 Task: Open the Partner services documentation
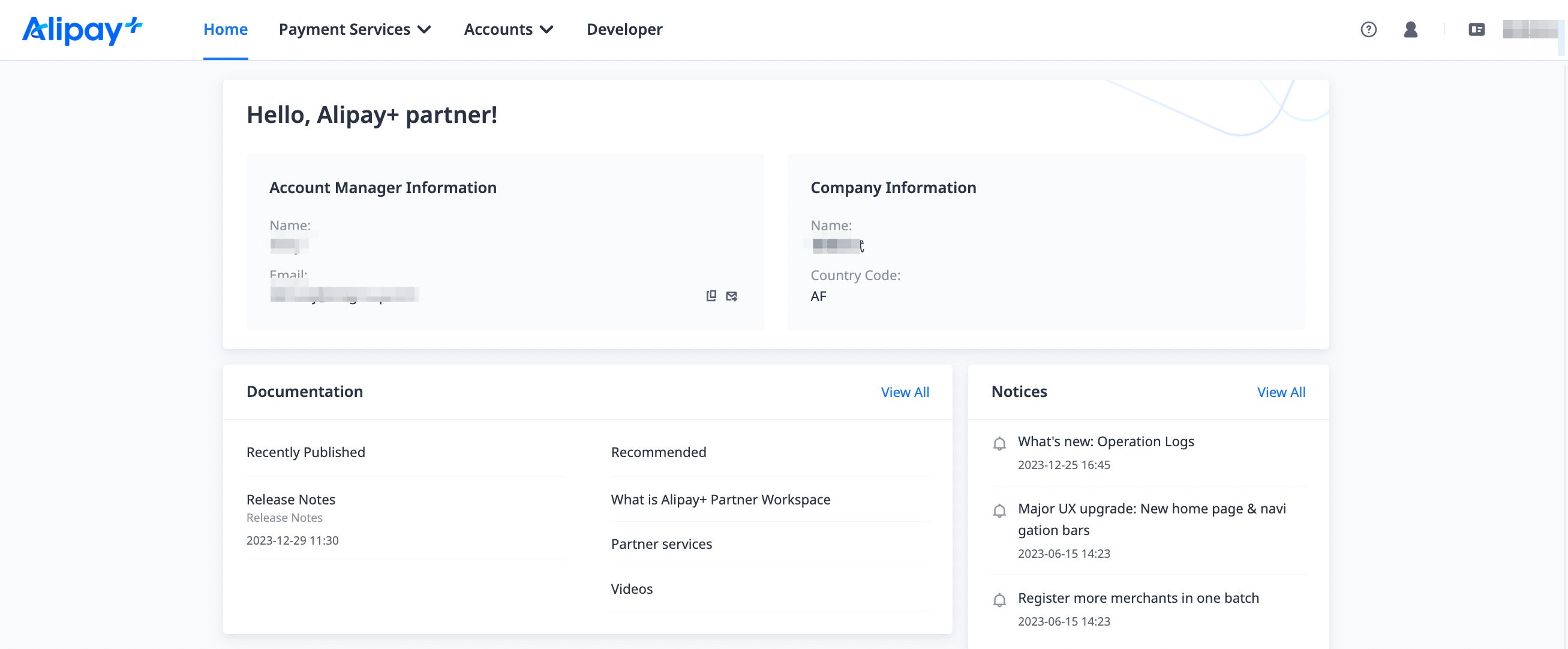tap(661, 543)
